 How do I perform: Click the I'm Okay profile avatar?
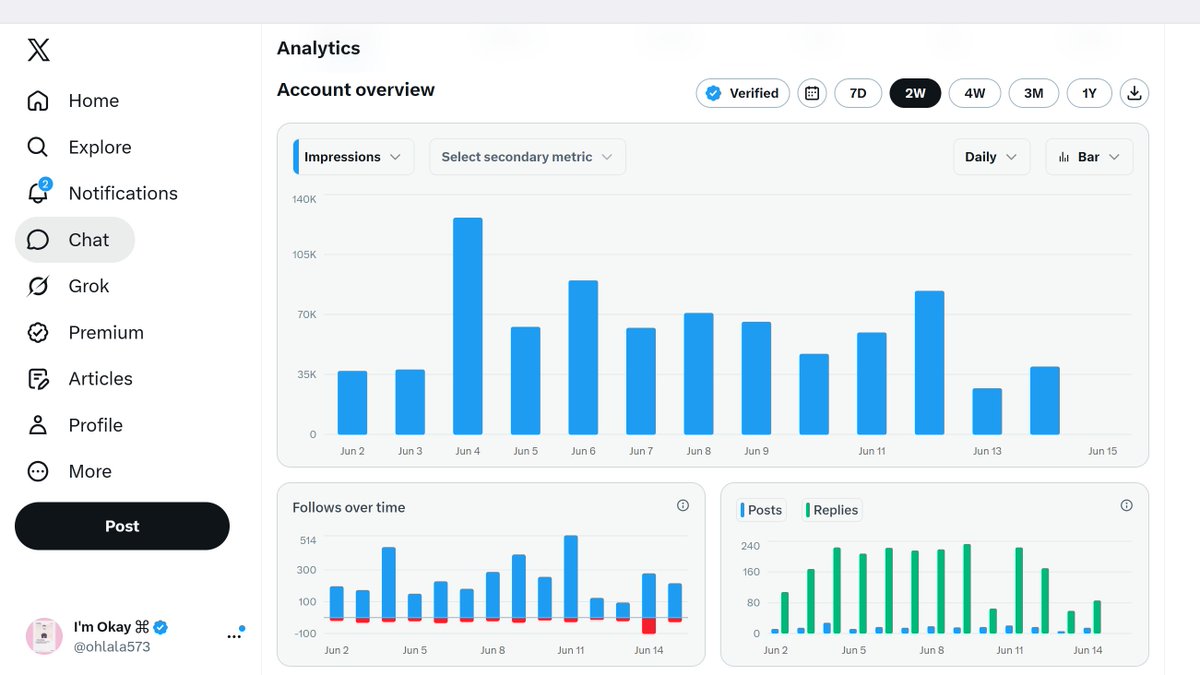pyautogui.click(x=44, y=636)
